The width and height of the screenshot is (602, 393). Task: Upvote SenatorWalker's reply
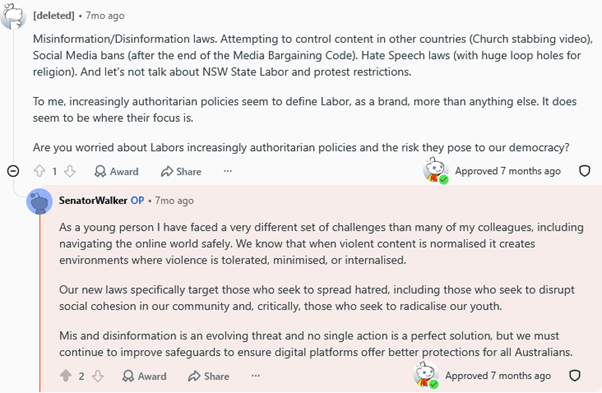pyautogui.click(x=66, y=376)
